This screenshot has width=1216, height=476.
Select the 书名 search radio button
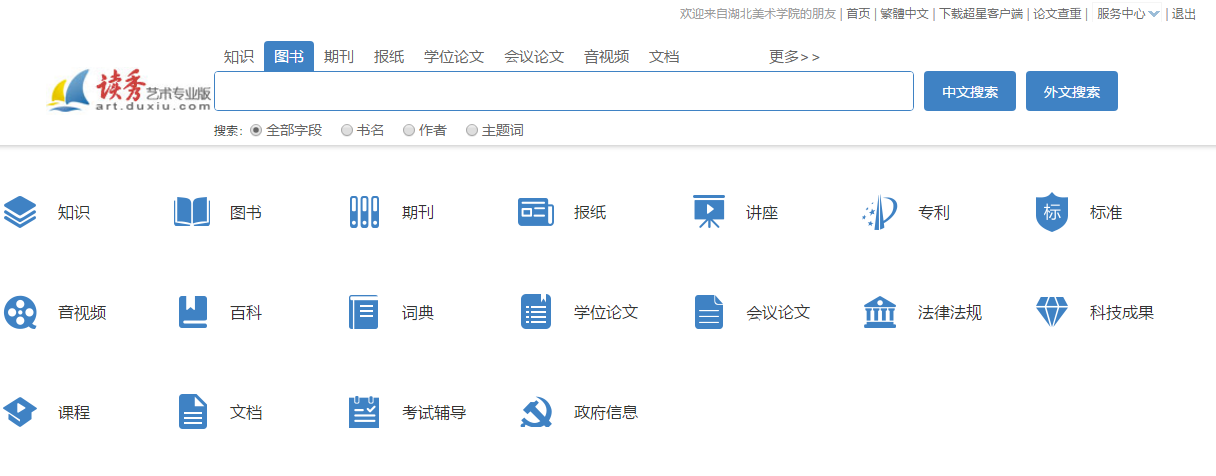(347, 130)
